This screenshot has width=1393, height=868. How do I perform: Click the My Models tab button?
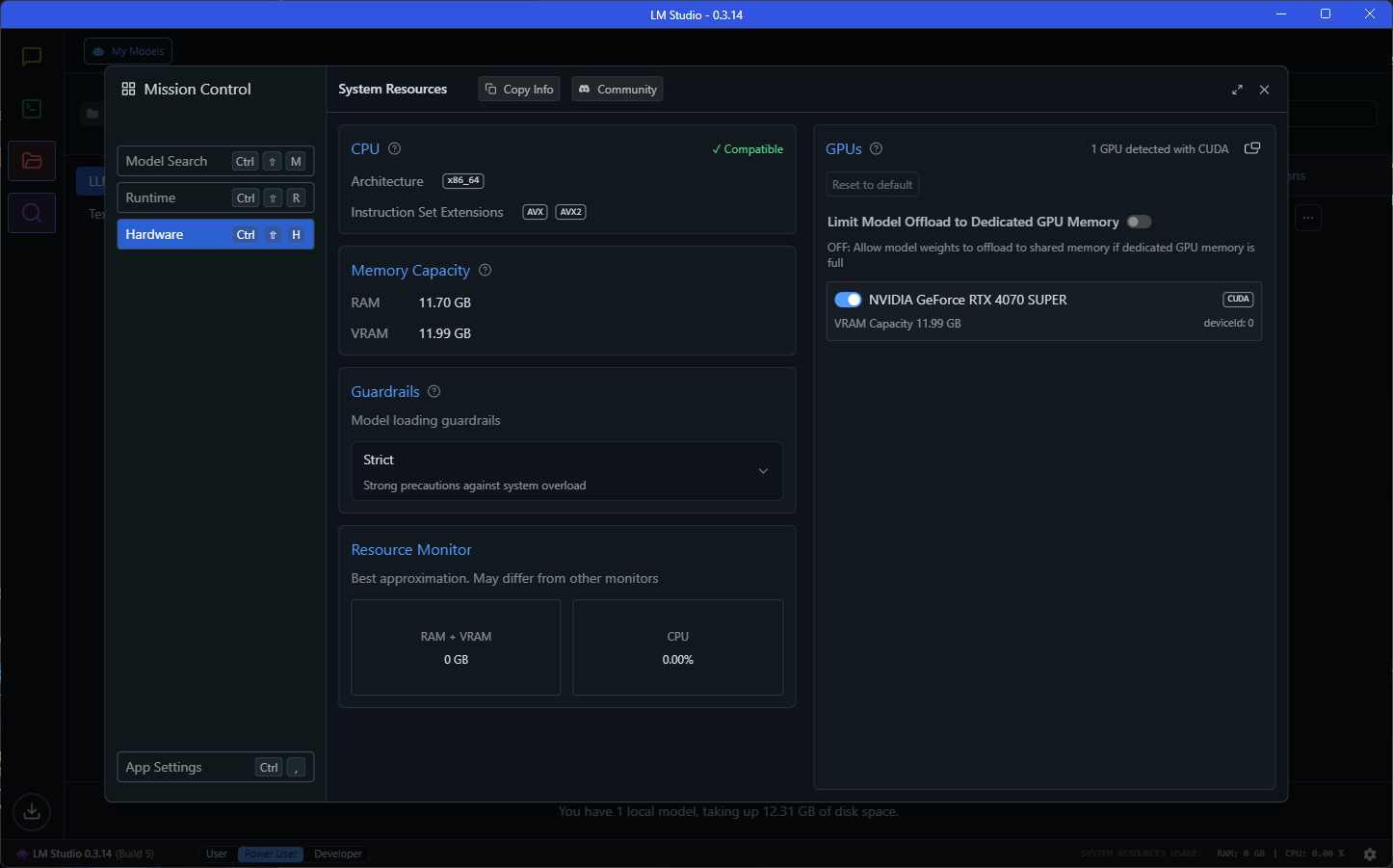click(x=128, y=51)
